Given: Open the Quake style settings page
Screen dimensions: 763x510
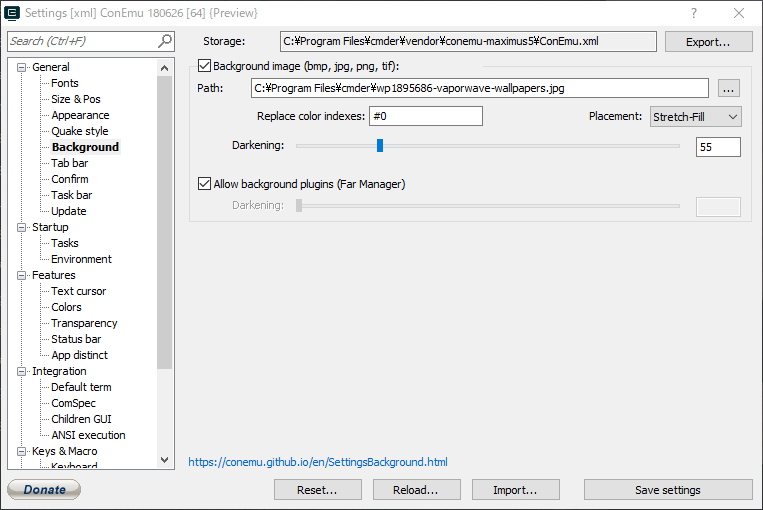Looking at the screenshot, I should click(80, 131).
